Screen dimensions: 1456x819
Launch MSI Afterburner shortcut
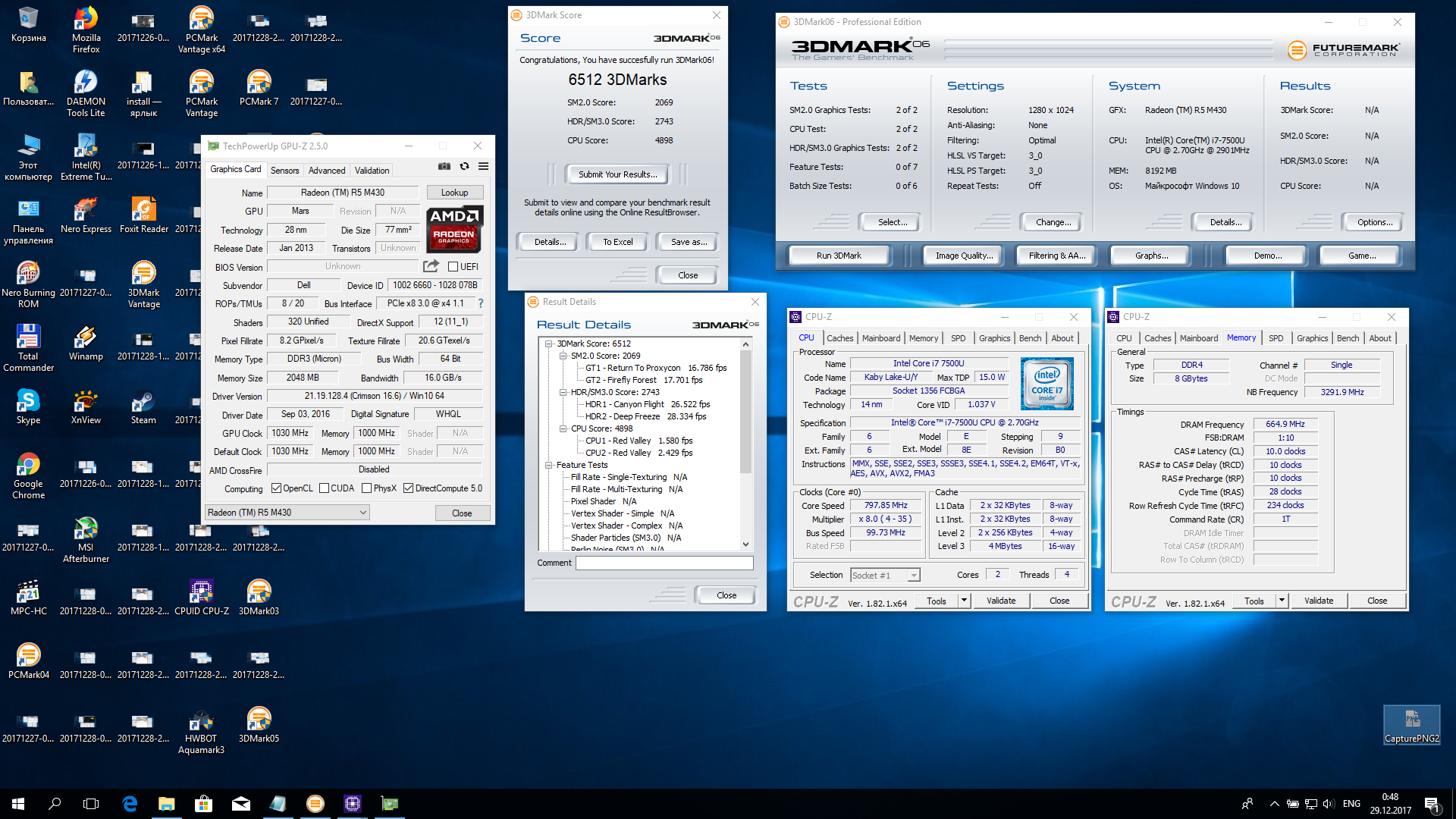pos(86,538)
